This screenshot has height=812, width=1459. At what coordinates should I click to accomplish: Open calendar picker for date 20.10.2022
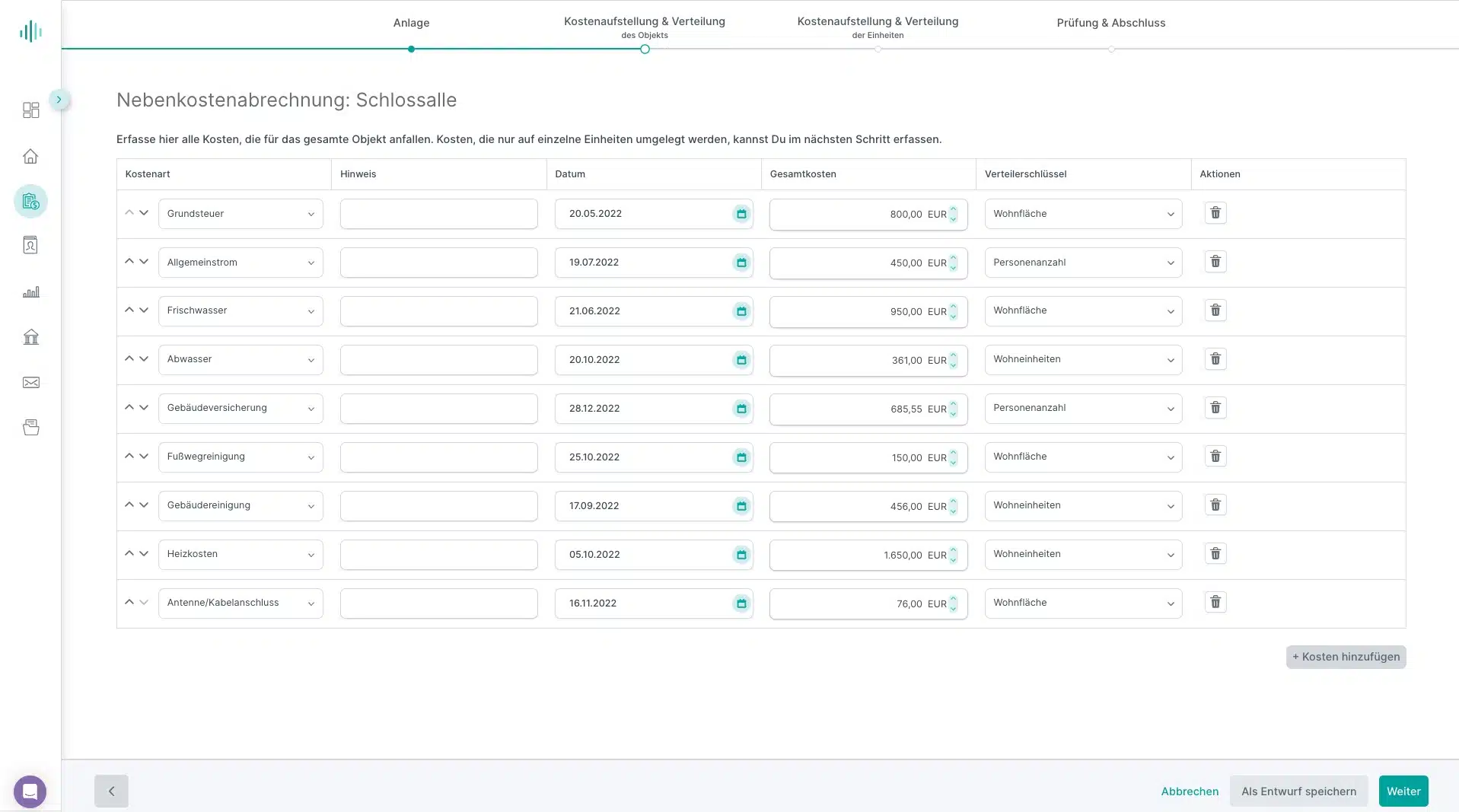click(x=741, y=360)
